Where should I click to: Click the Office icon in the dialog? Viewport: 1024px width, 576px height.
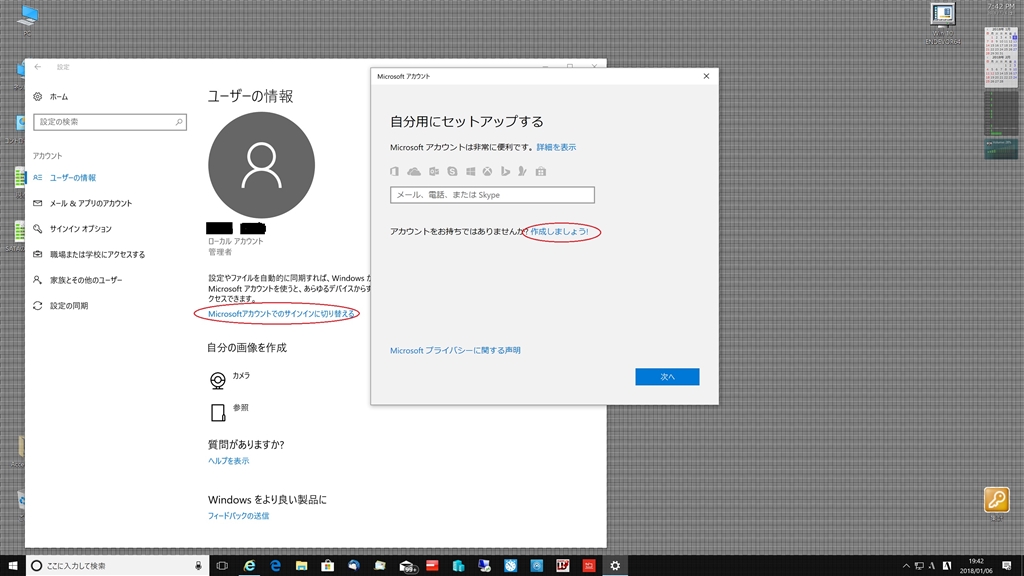[x=394, y=171]
